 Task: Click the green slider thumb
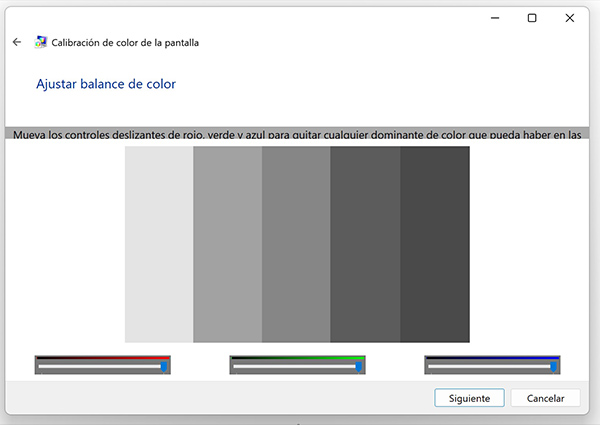358,367
